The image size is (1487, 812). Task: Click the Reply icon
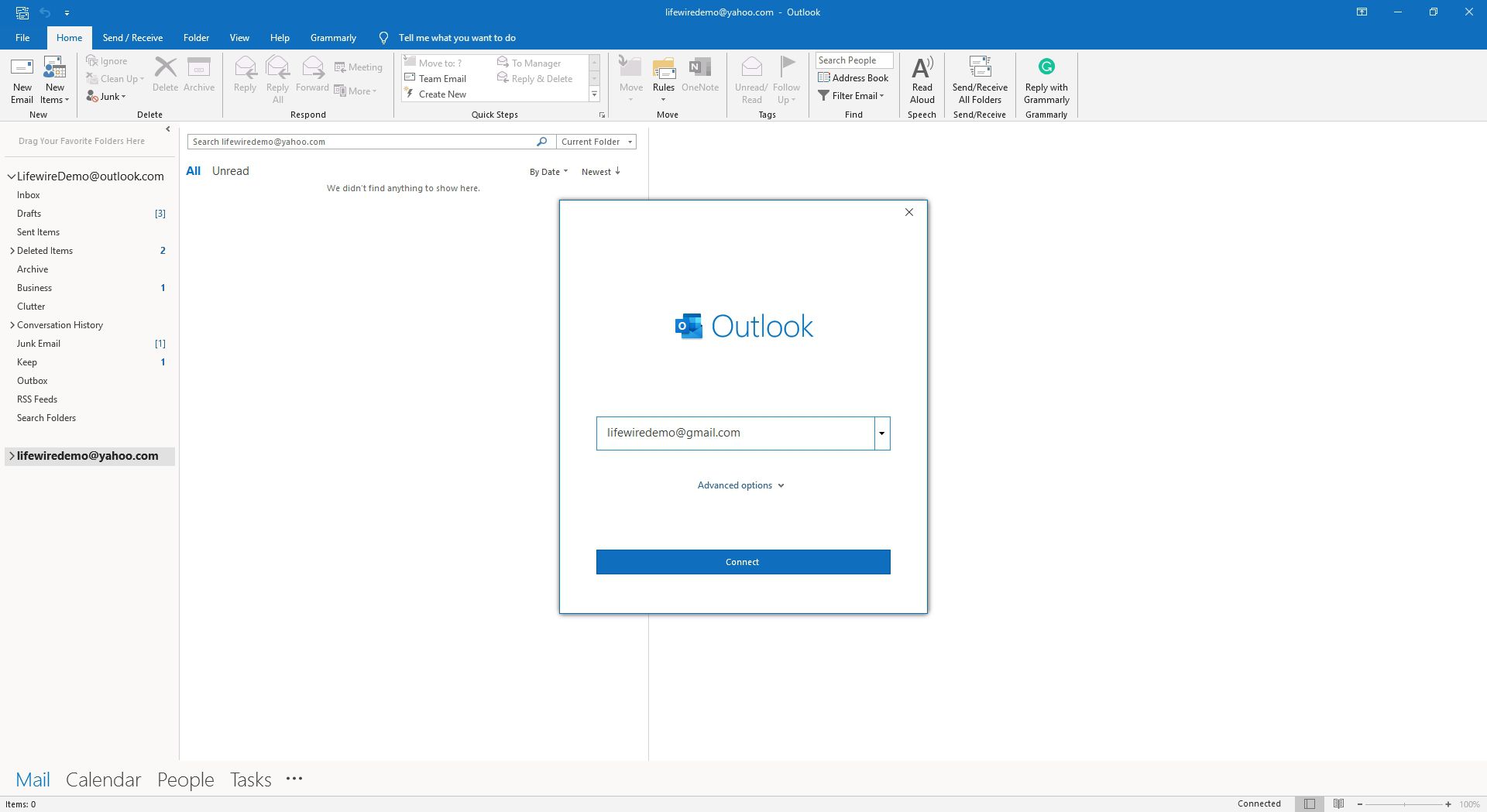coord(245,75)
